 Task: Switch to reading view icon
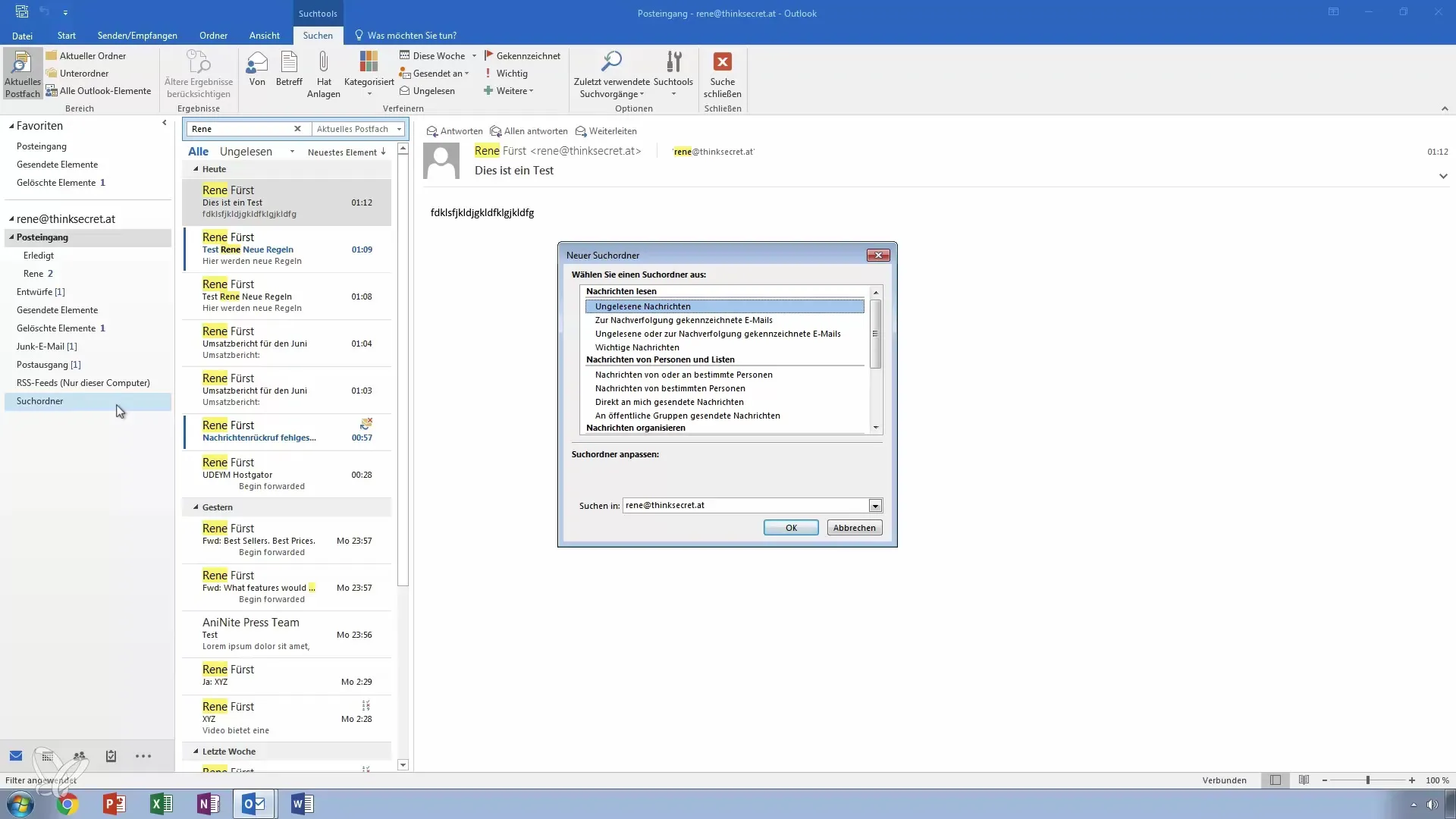(1304, 780)
